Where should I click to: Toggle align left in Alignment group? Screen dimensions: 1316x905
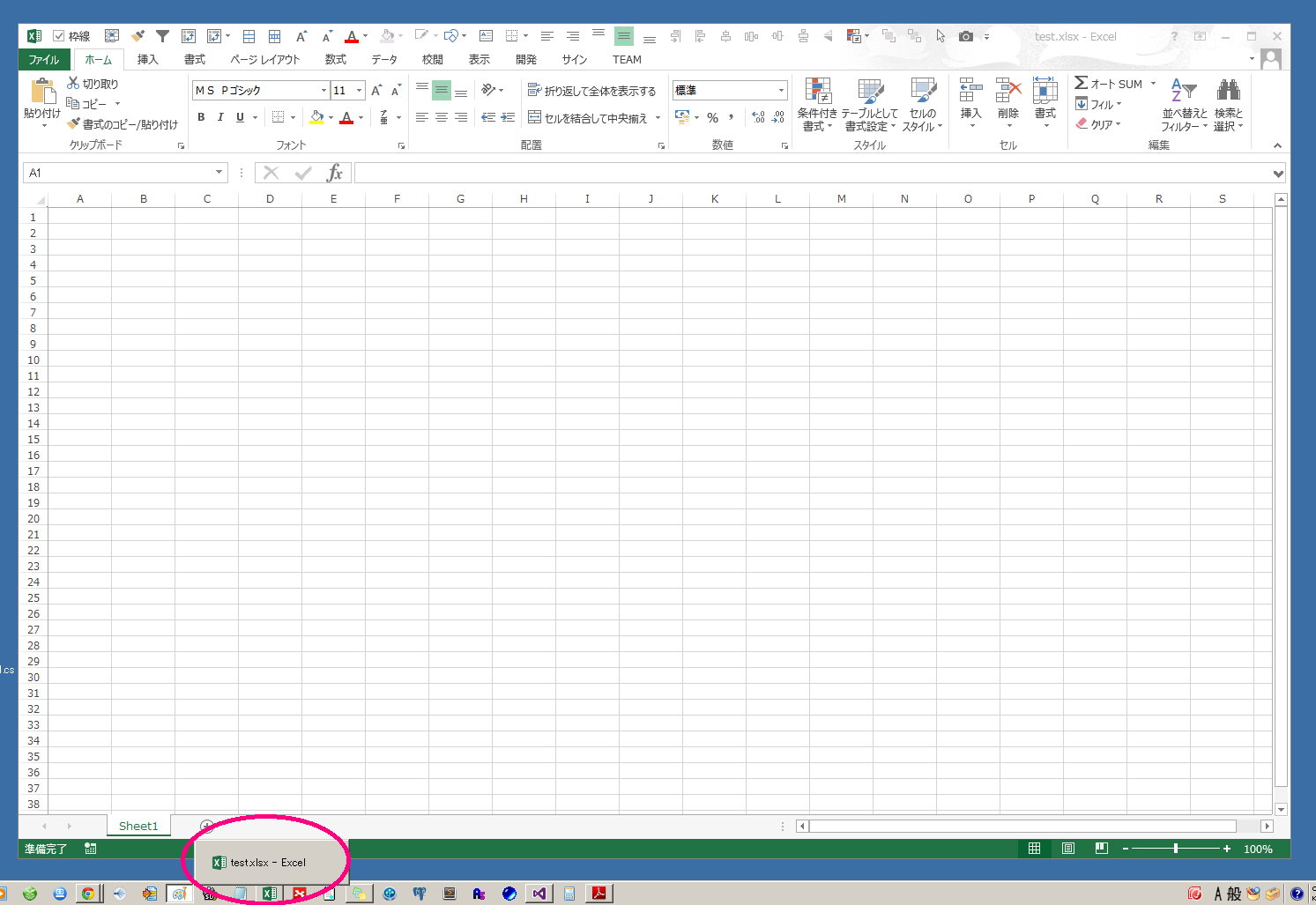tap(422, 117)
